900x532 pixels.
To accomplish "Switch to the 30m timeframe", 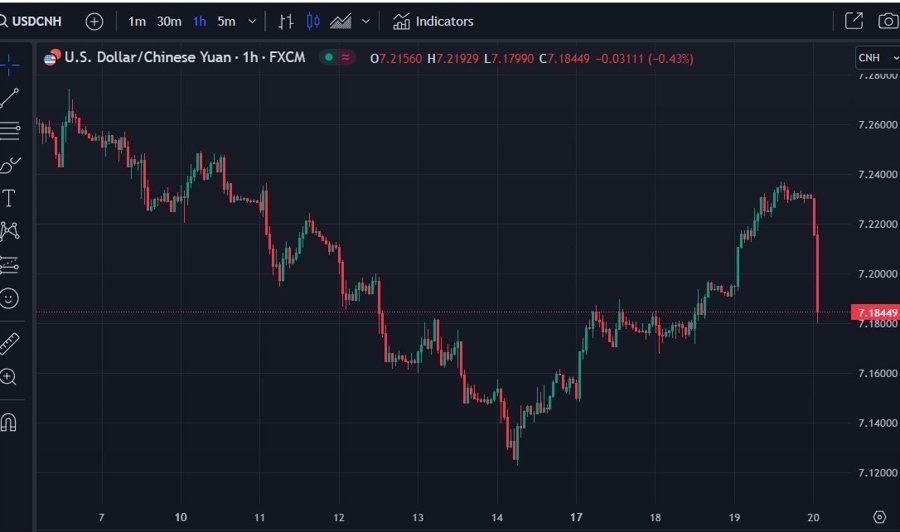I will click(169, 21).
